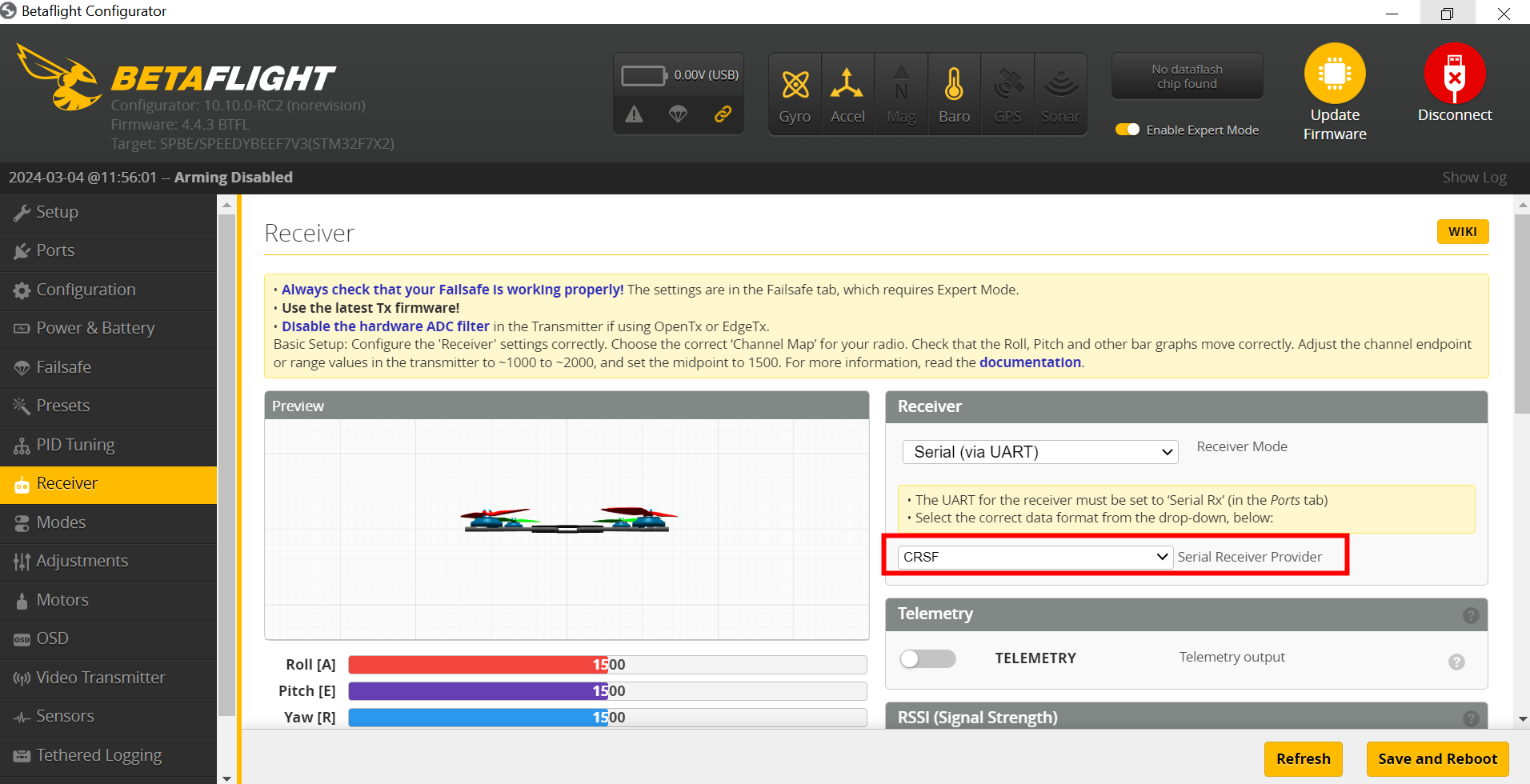Open Telemetry output help icon

[x=1456, y=662]
